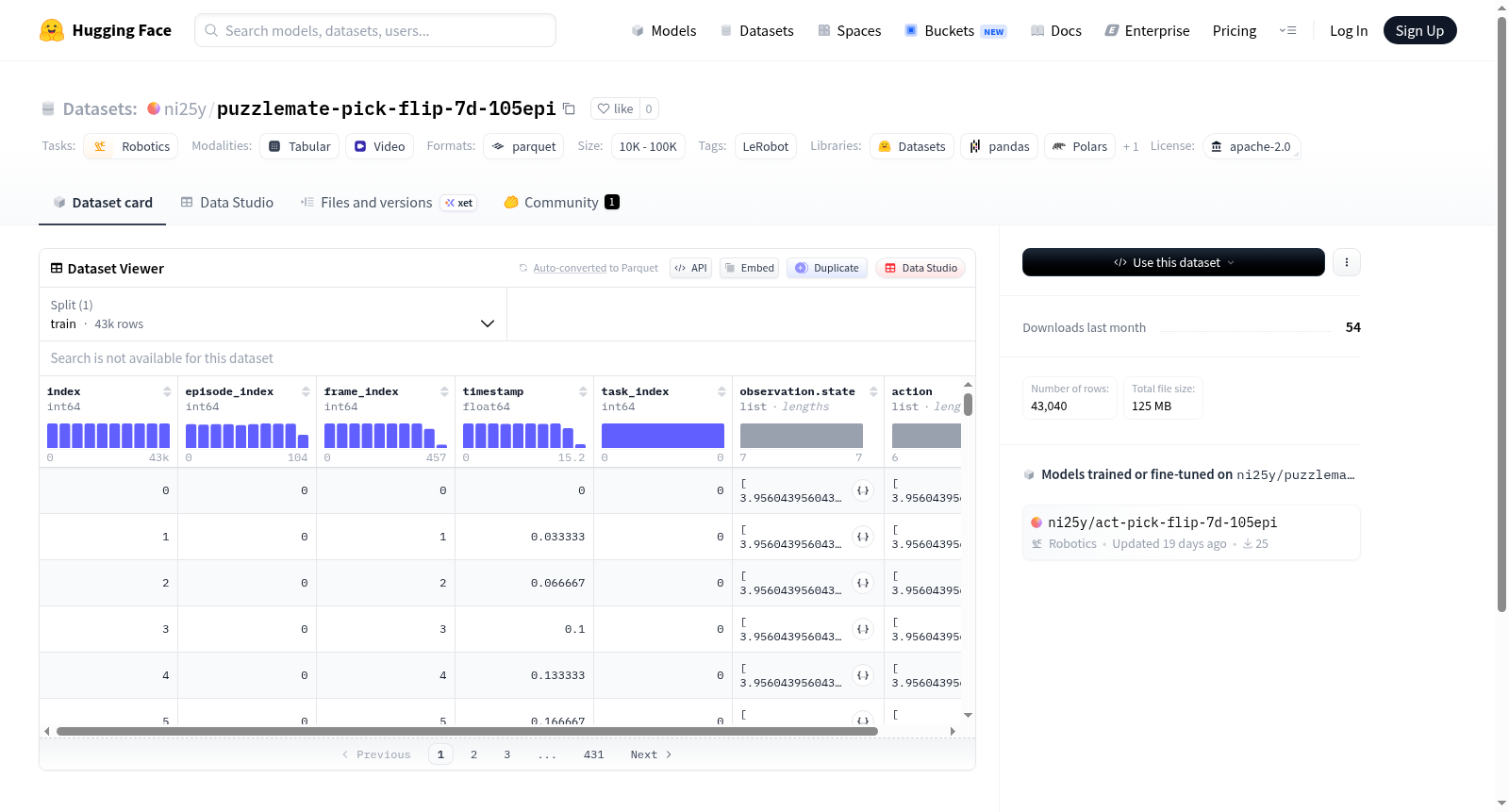
Task: Select the Datasets library tag
Action: [912, 146]
